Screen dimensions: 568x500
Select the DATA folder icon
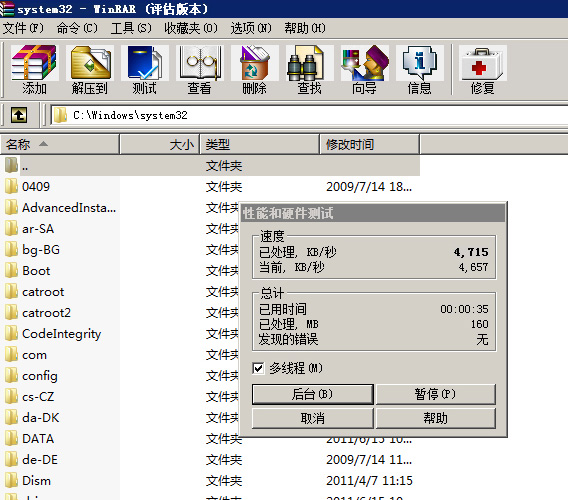11,438
